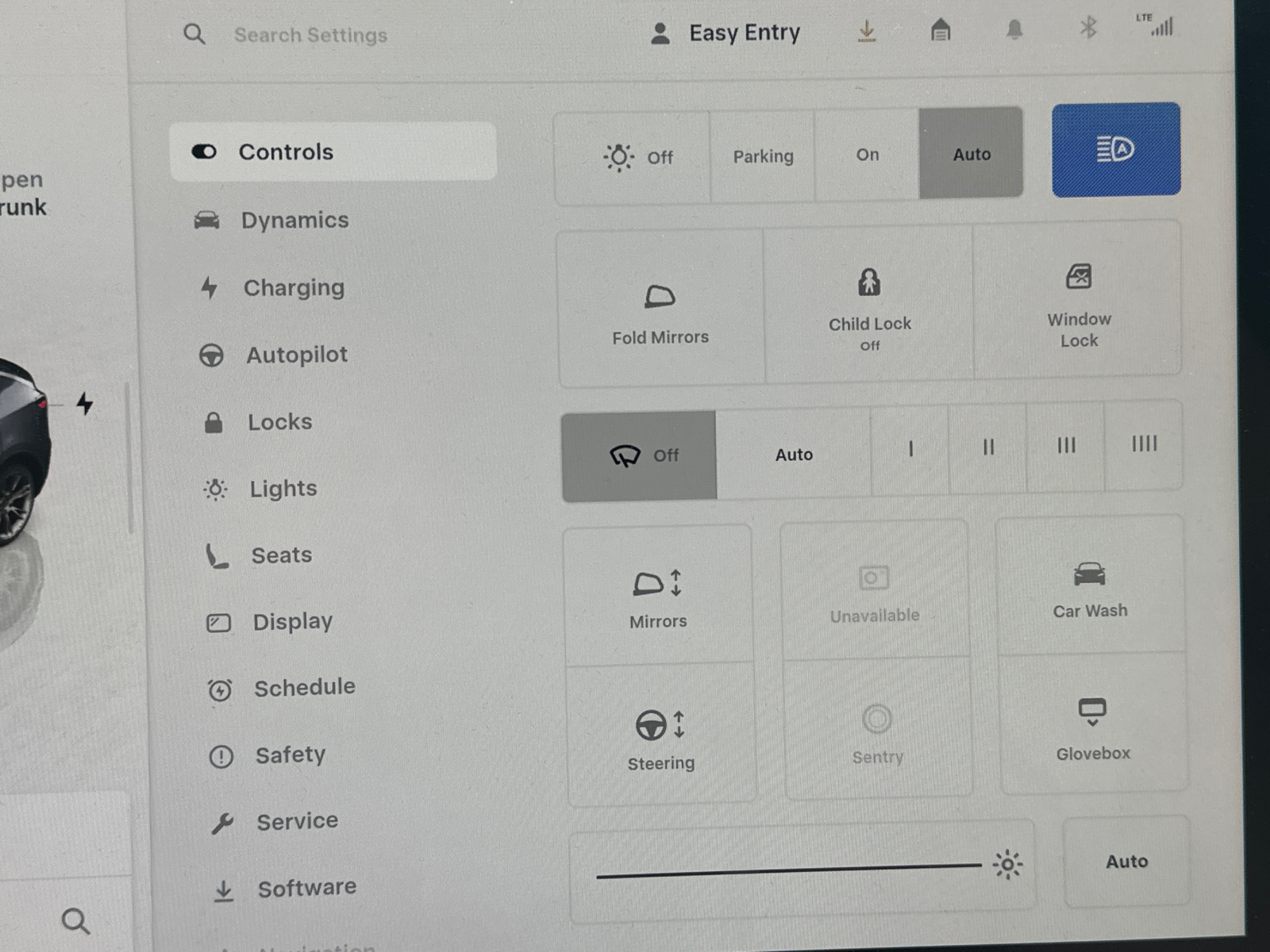Set wiper speed to level III
The image size is (1270, 952).
[x=1066, y=447]
